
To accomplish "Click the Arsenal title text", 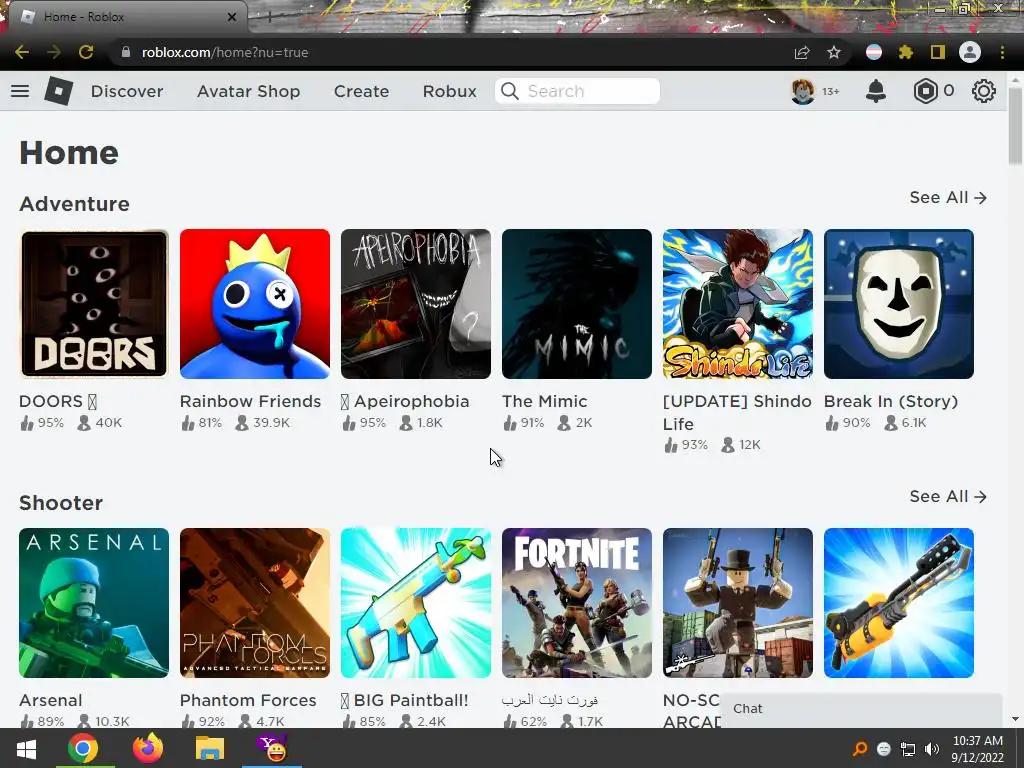I will (50, 700).
